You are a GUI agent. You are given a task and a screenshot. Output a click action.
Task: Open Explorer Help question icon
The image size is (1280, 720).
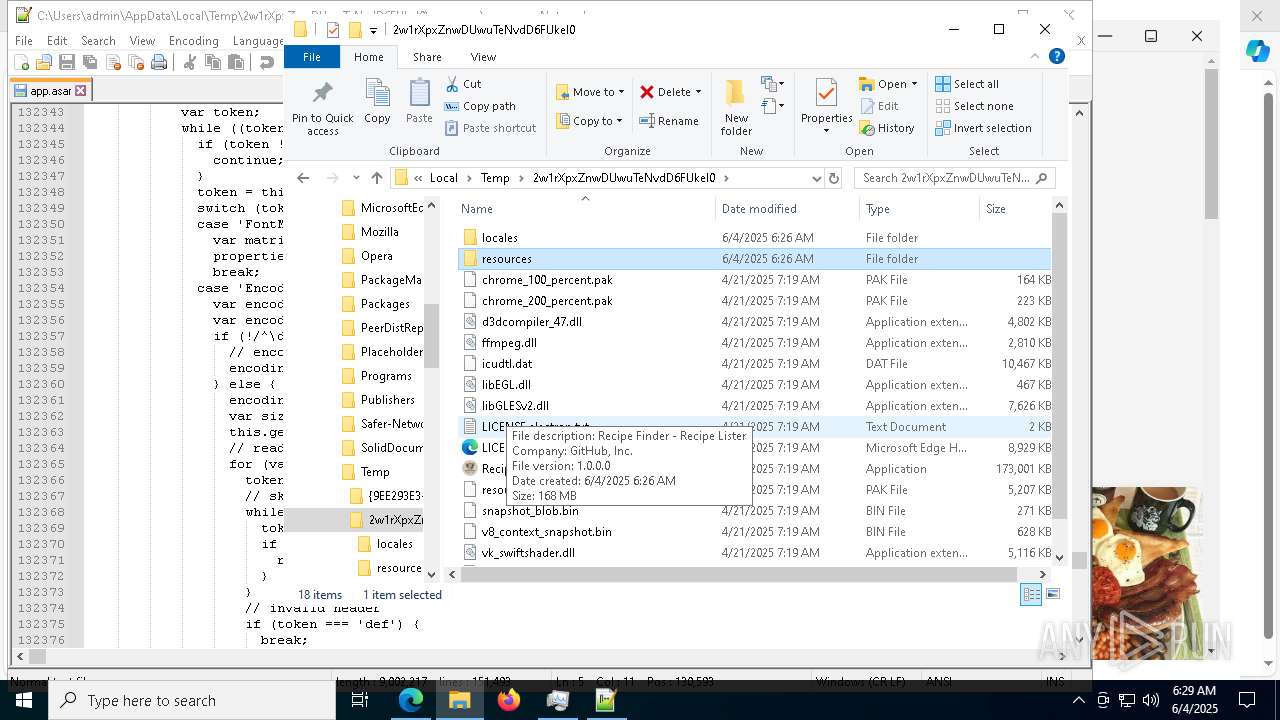1056,57
